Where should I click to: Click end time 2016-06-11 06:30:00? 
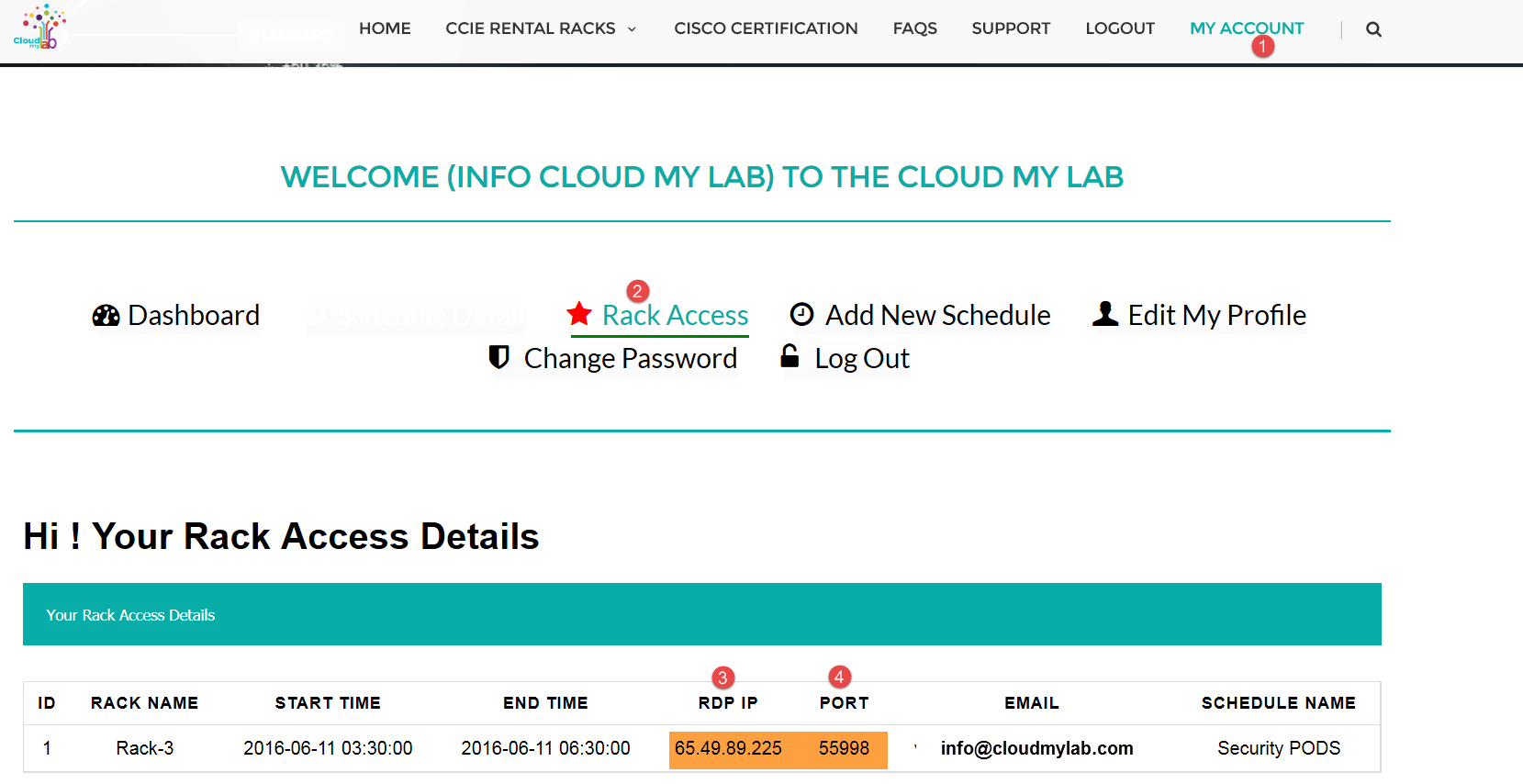click(545, 748)
